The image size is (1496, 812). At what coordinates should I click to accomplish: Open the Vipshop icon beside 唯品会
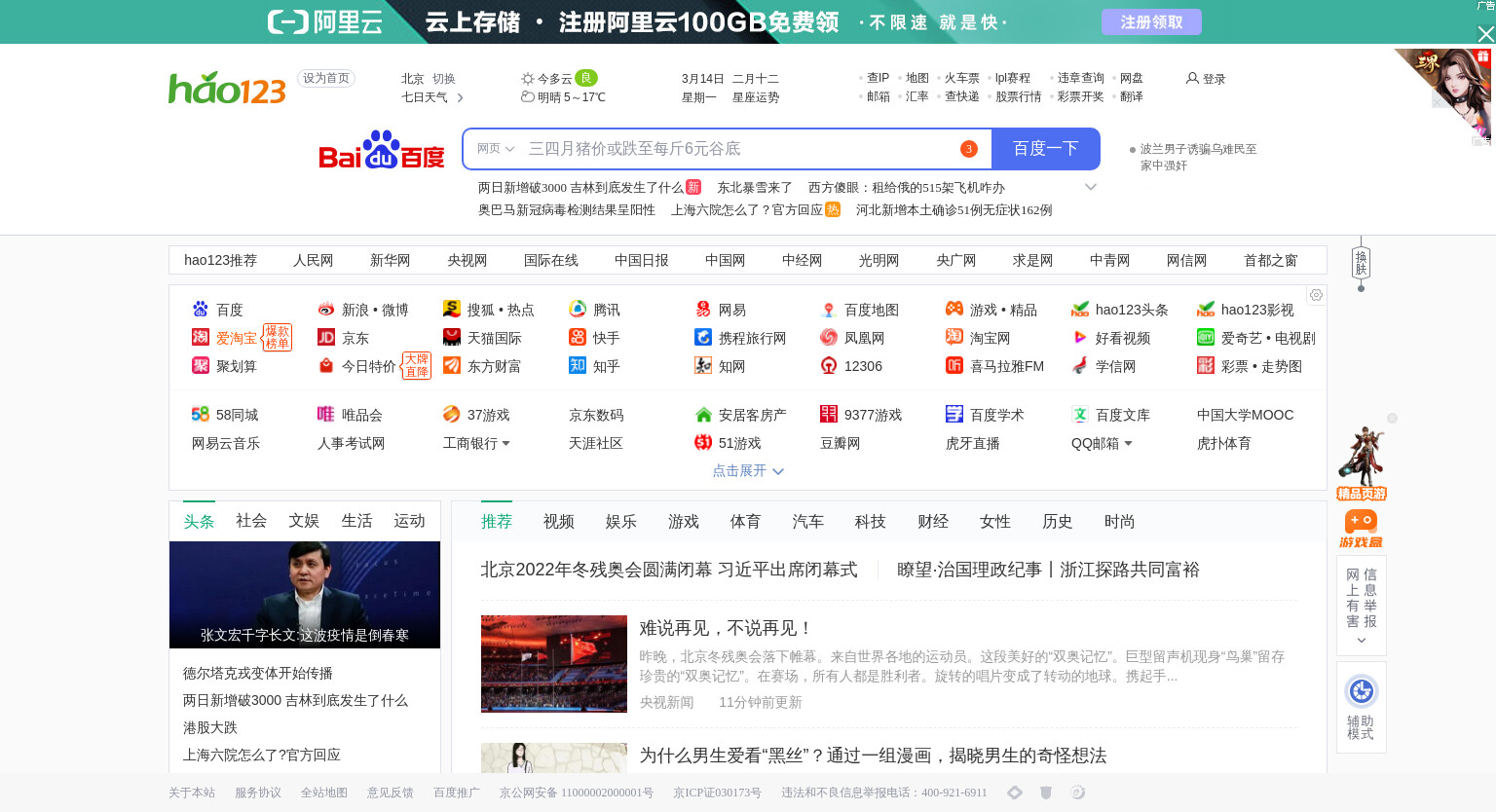(x=326, y=415)
